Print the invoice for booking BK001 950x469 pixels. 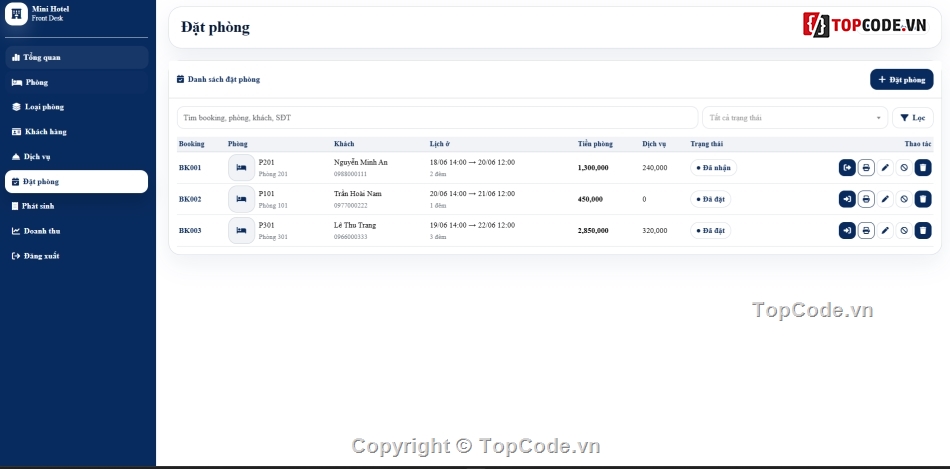click(x=866, y=168)
